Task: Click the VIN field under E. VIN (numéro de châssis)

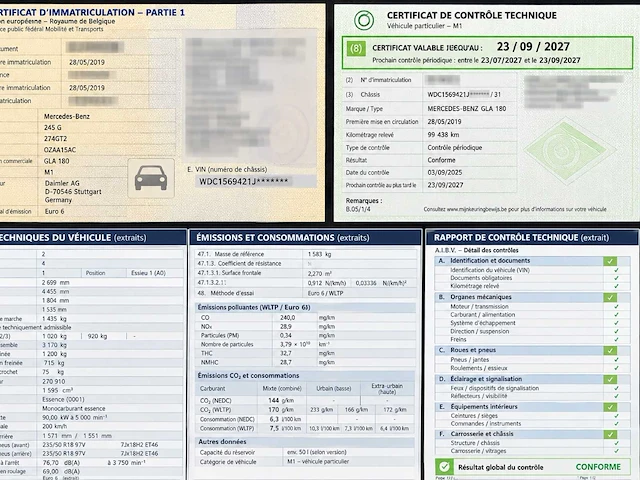Action: [x=255, y=181]
